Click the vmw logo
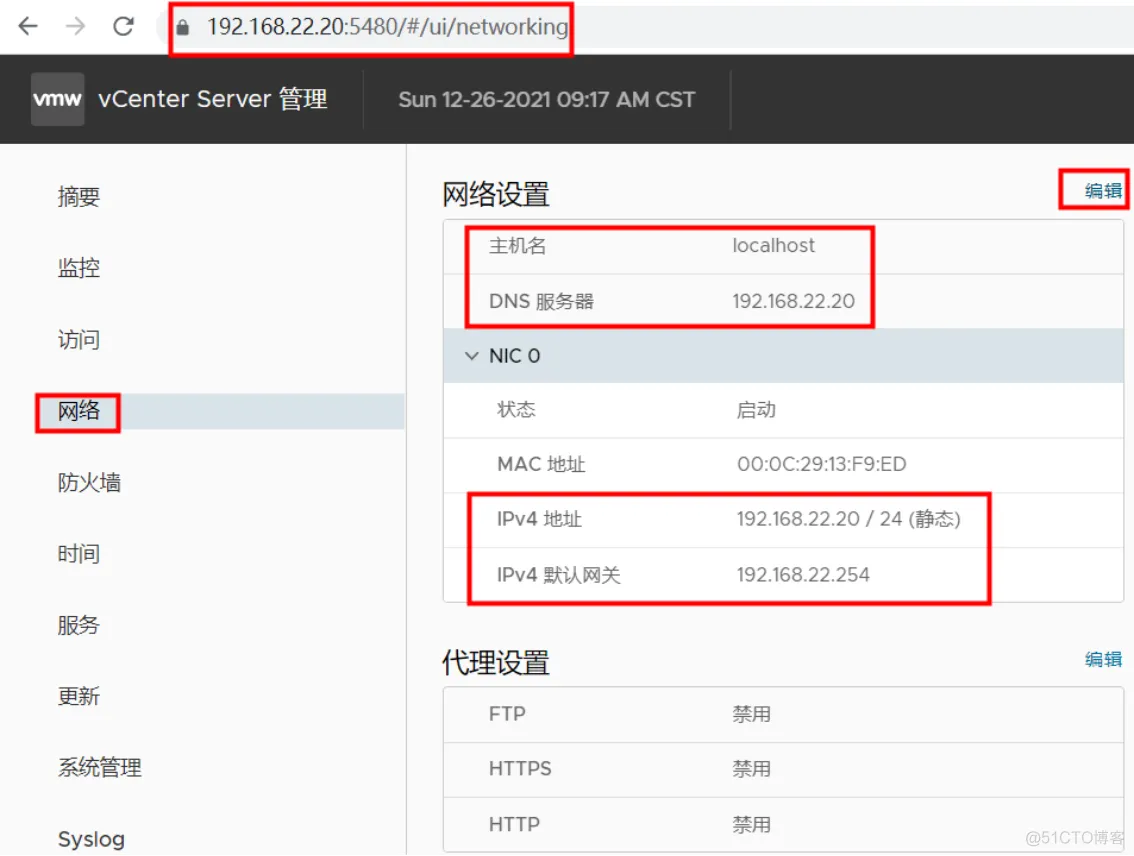This screenshot has width=1134, height=856. click(x=57, y=99)
